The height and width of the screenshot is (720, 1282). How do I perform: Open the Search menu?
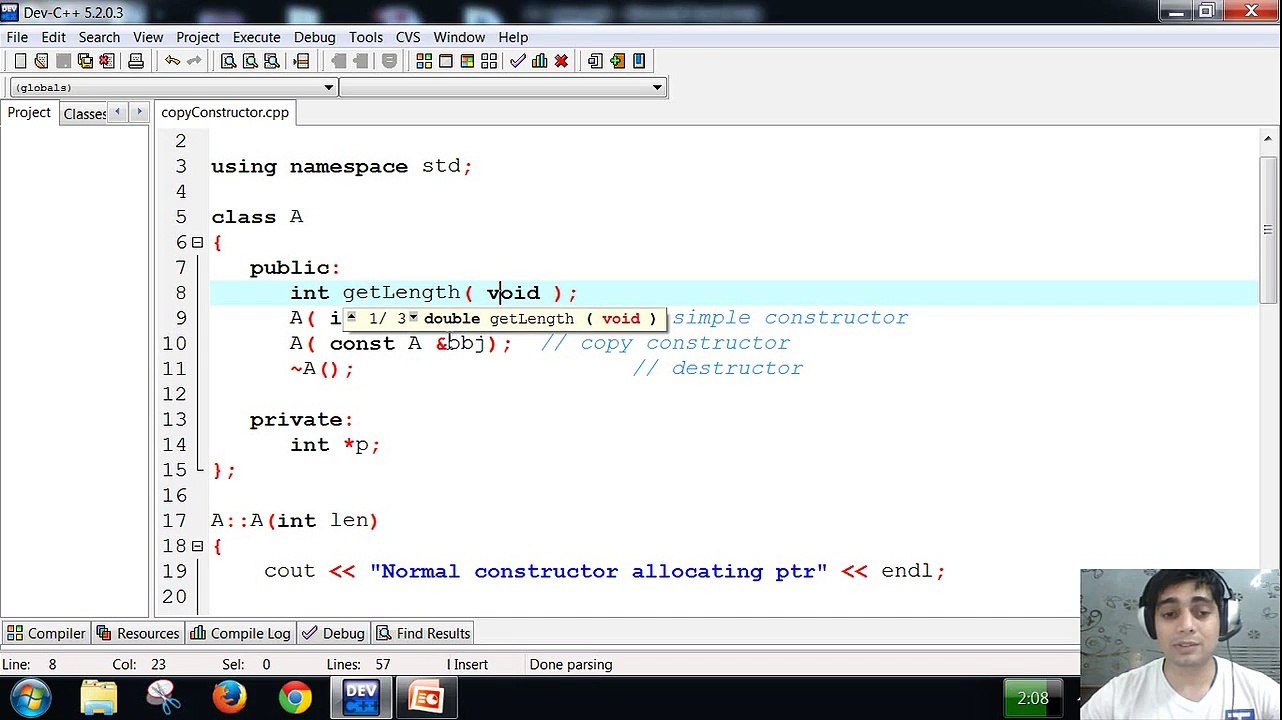[x=99, y=37]
